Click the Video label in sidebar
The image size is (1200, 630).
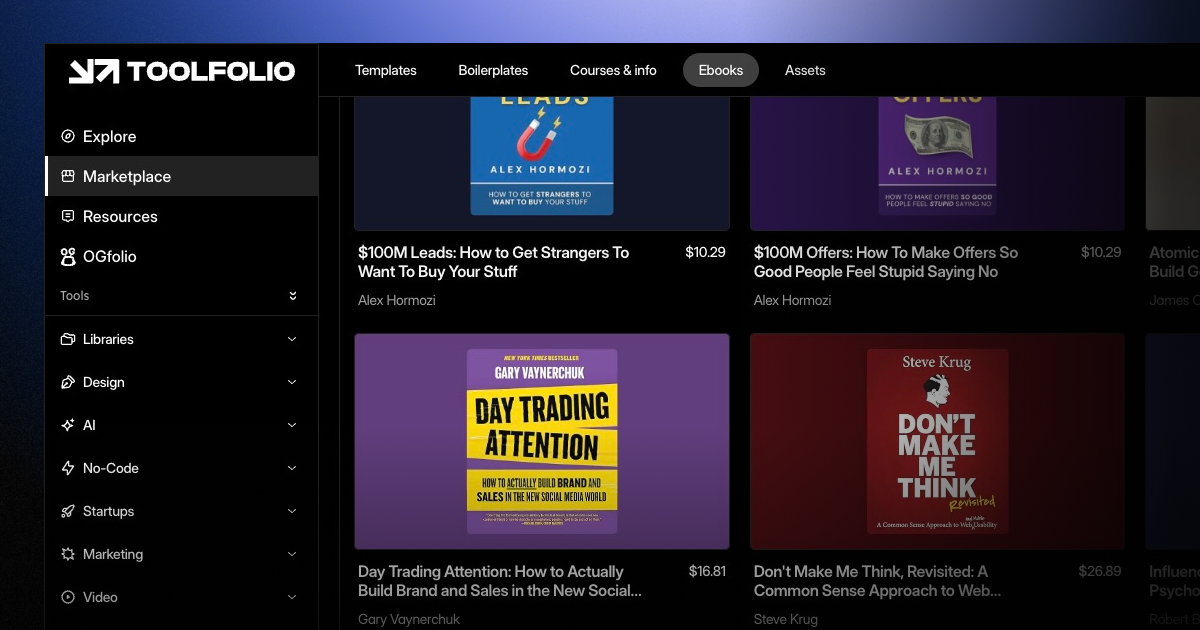point(100,597)
